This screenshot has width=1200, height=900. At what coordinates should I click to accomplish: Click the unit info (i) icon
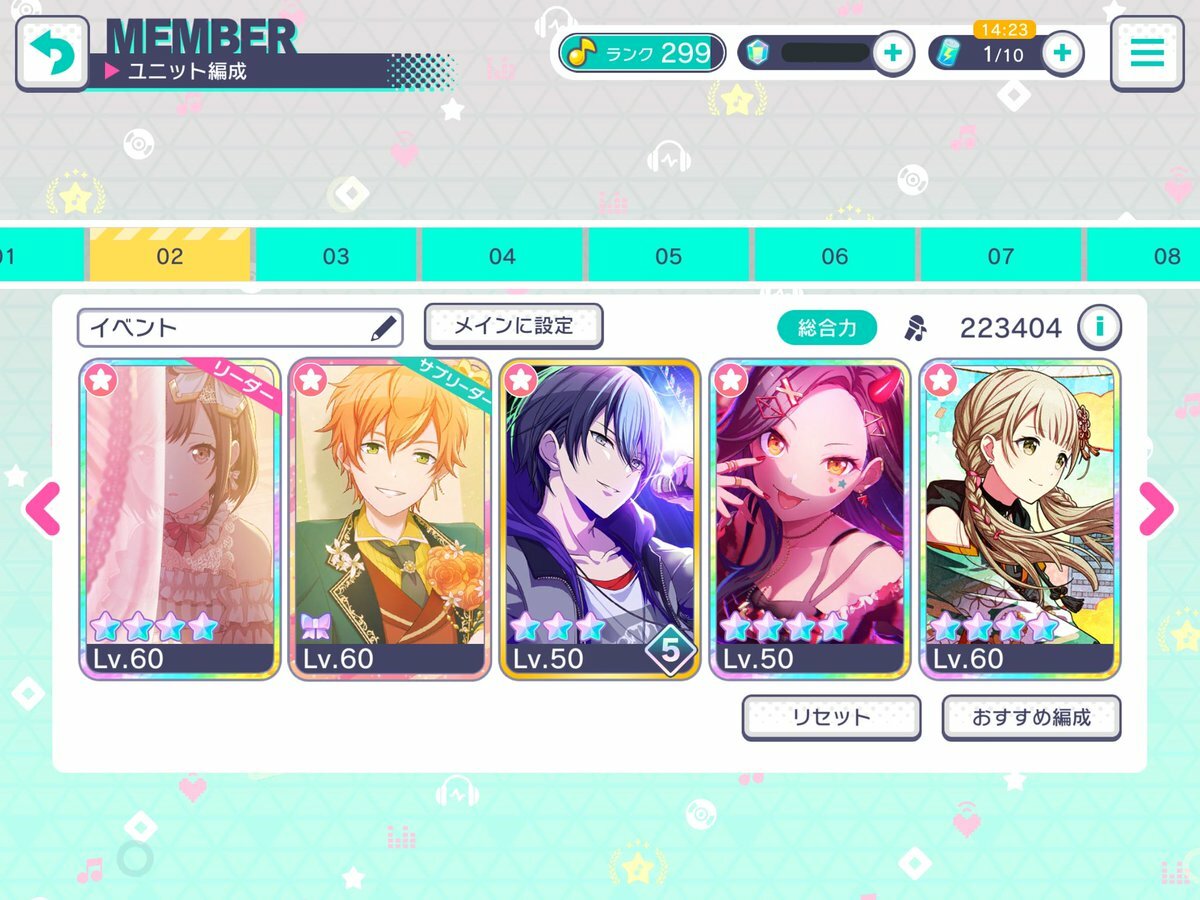tap(1099, 326)
